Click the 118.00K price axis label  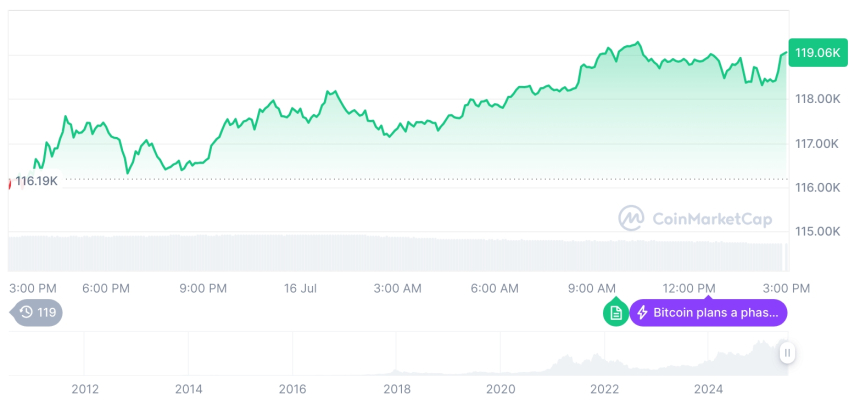point(816,99)
